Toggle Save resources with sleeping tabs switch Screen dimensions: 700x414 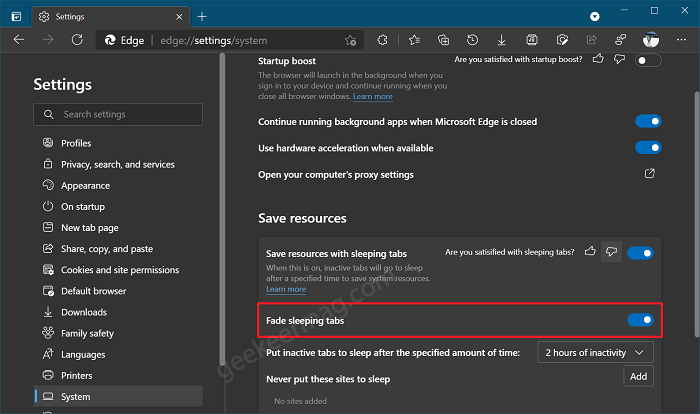[640, 253]
